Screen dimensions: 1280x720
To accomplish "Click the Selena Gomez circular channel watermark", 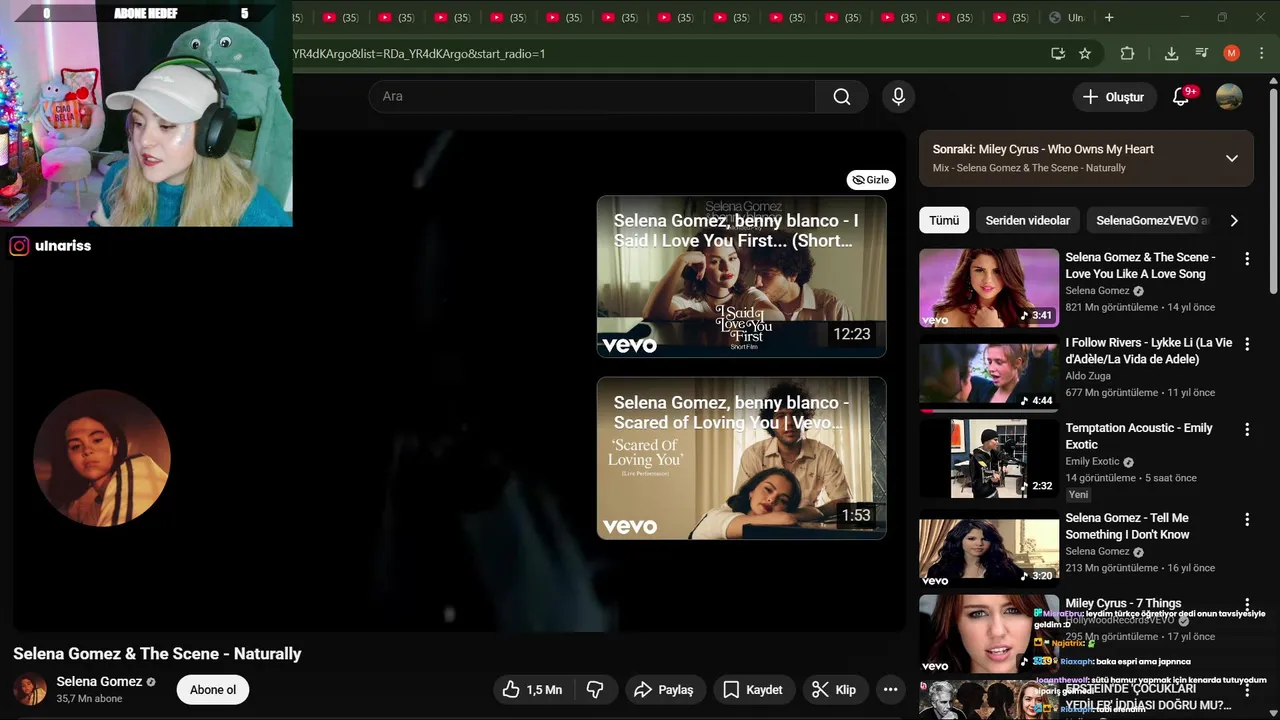I will [102, 458].
